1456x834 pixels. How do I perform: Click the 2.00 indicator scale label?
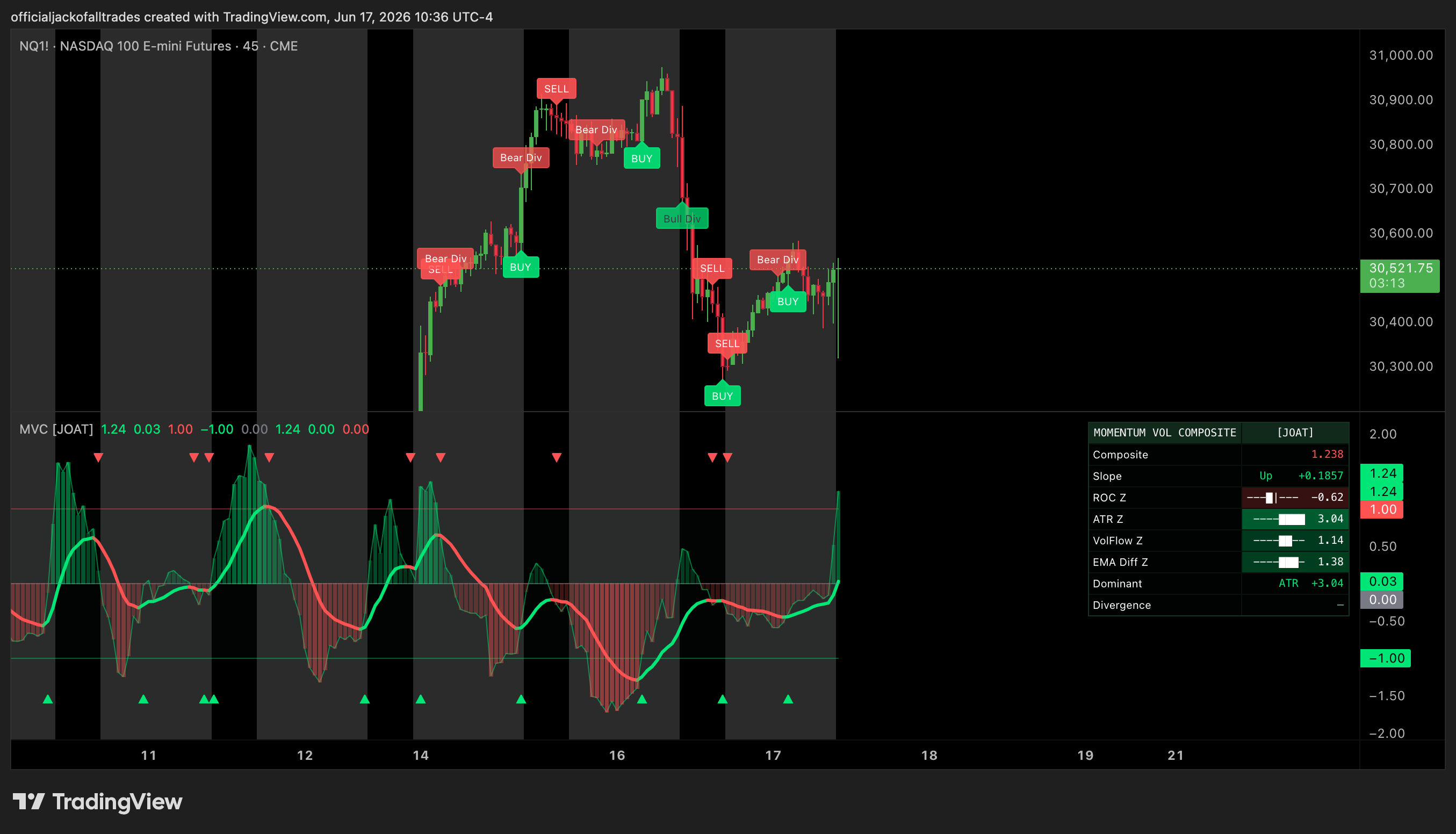point(1383,434)
